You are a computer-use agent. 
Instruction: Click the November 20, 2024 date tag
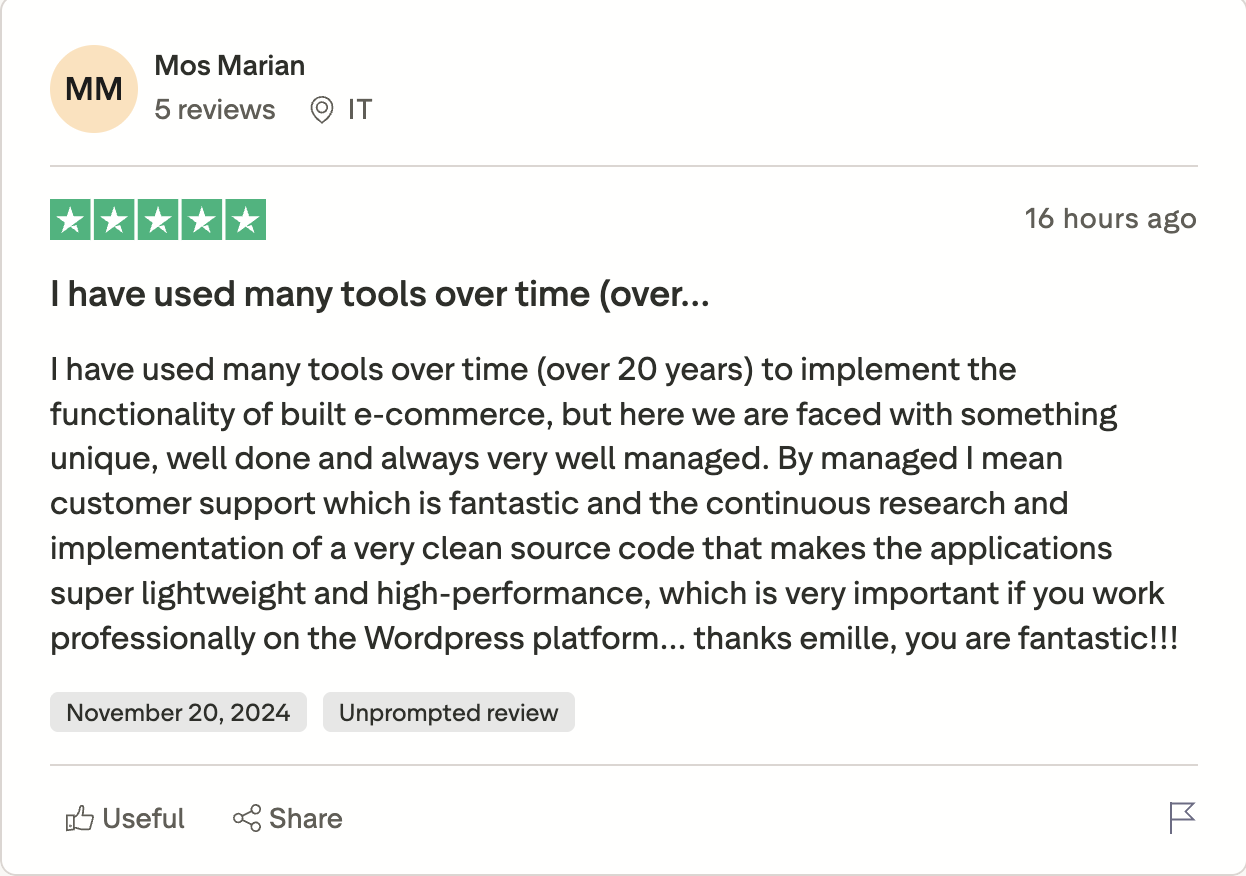tap(178, 712)
